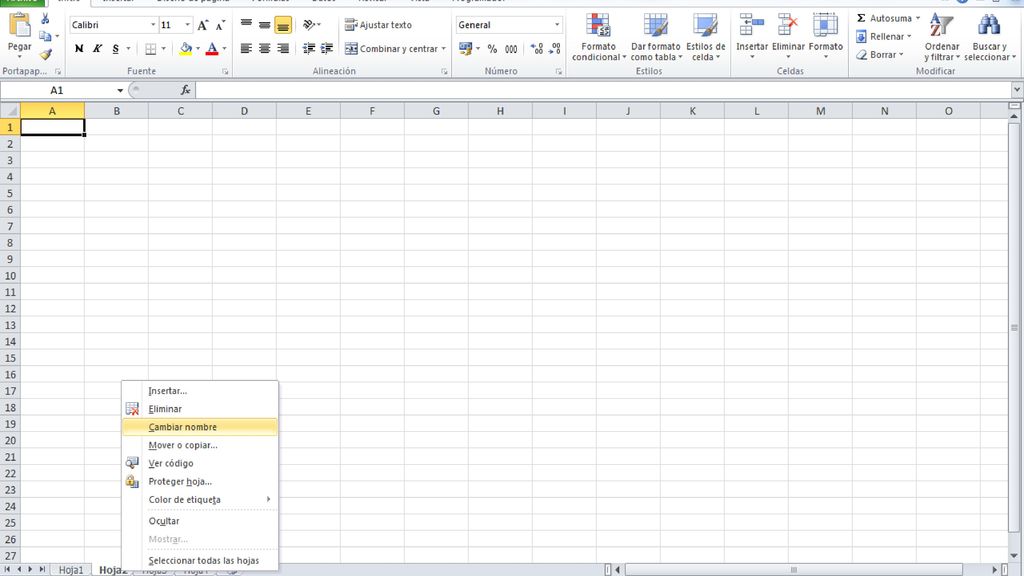Open the borders icon in the Fuente group
The image size is (1024, 576).
point(150,49)
